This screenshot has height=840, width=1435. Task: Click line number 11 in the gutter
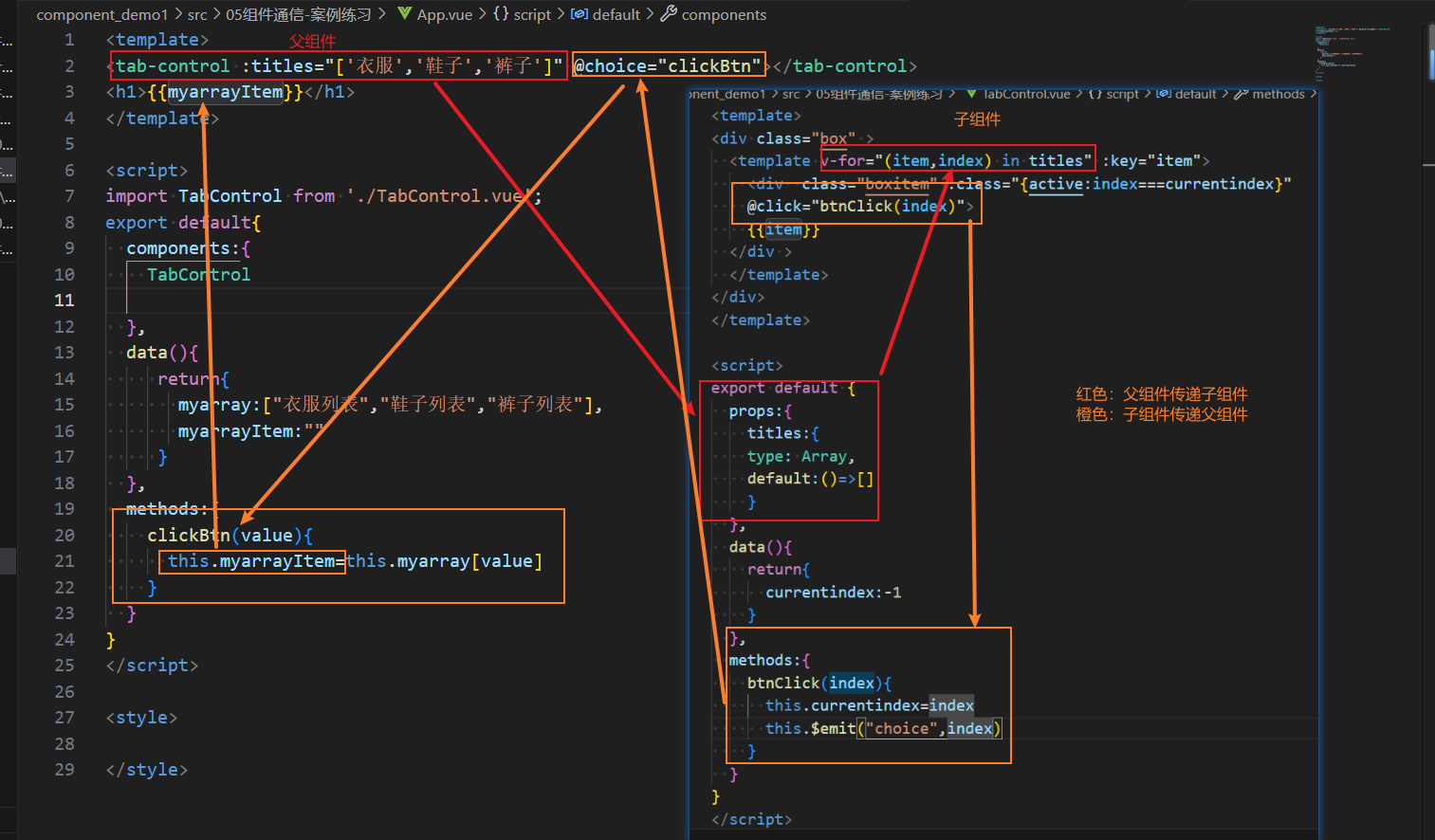tap(64, 301)
